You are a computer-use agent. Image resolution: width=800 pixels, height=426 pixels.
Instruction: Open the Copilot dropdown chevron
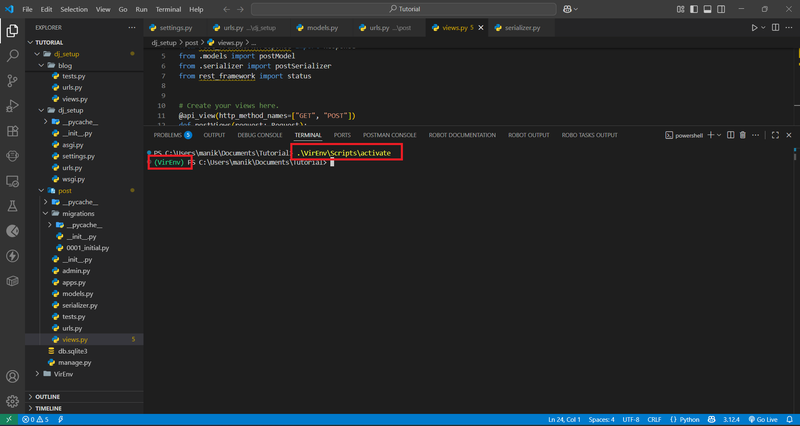[576, 9]
